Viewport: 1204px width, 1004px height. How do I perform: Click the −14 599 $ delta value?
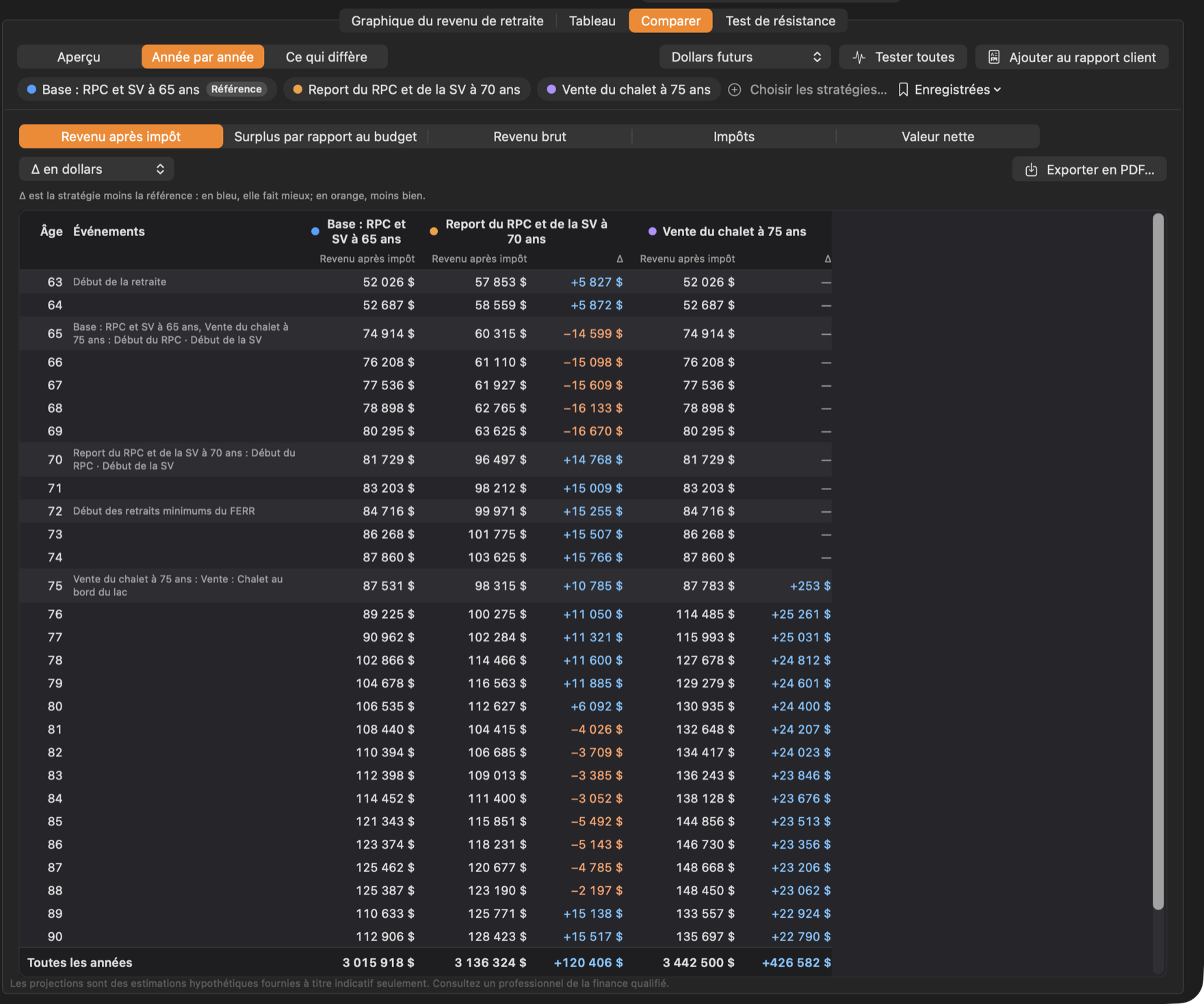point(592,334)
